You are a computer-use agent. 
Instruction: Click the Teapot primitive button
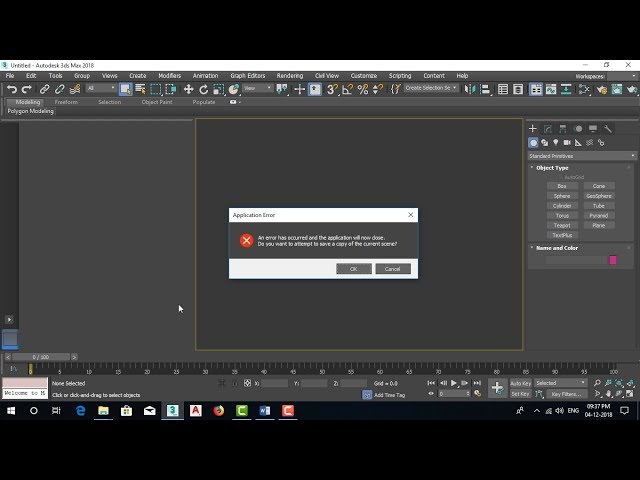click(x=562, y=225)
